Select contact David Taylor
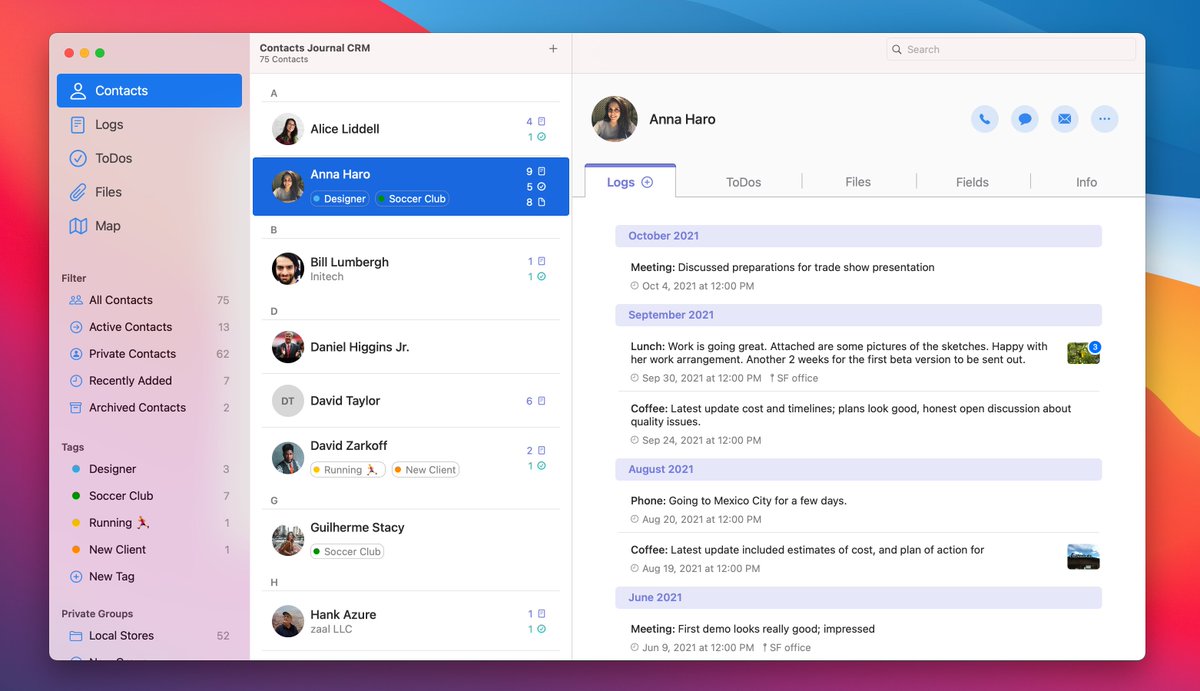 click(411, 401)
